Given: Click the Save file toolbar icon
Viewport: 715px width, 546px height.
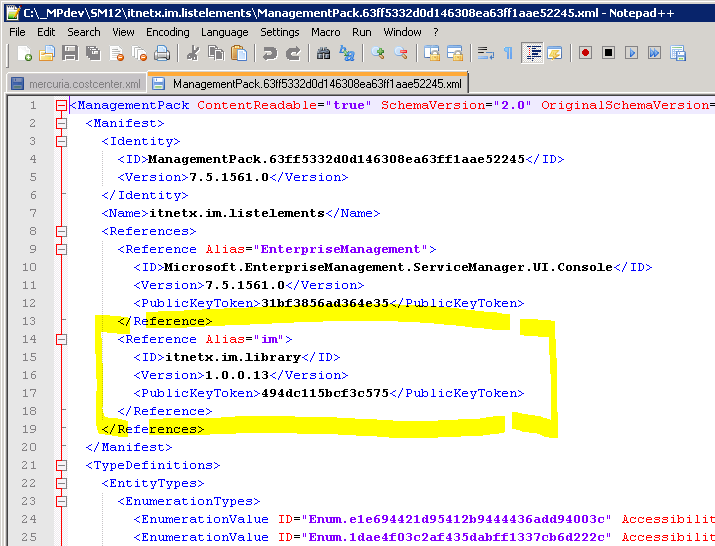Looking at the screenshot, I should tap(70, 53).
